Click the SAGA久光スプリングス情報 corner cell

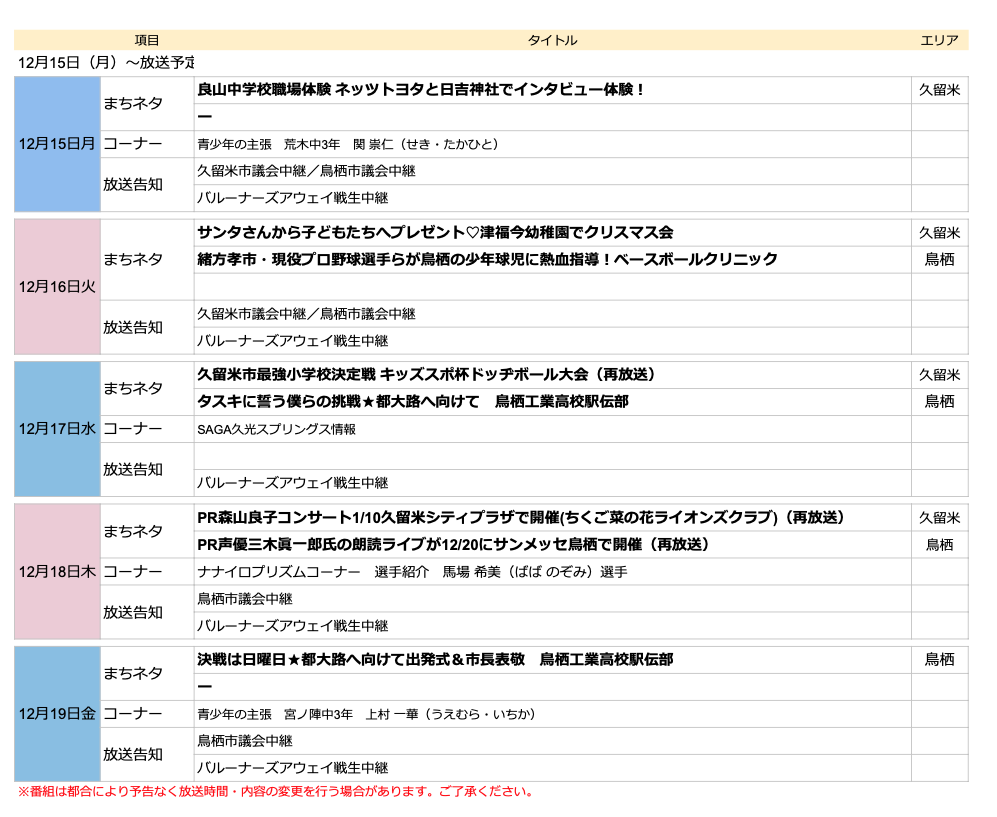pyautogui.click(x=276, y=430)
